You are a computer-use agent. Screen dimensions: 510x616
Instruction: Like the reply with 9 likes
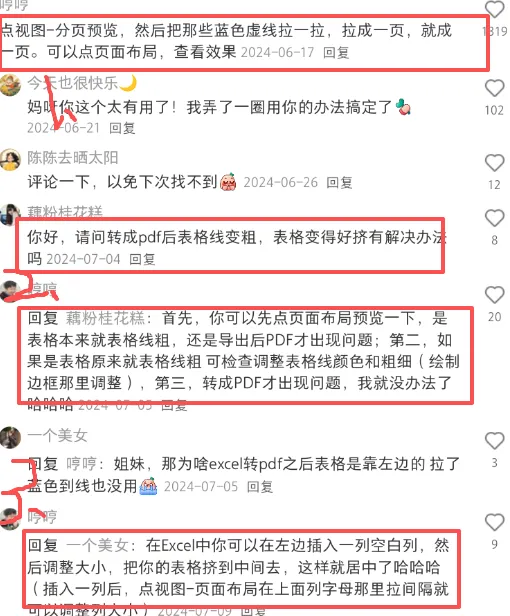(x=494, y=522)
